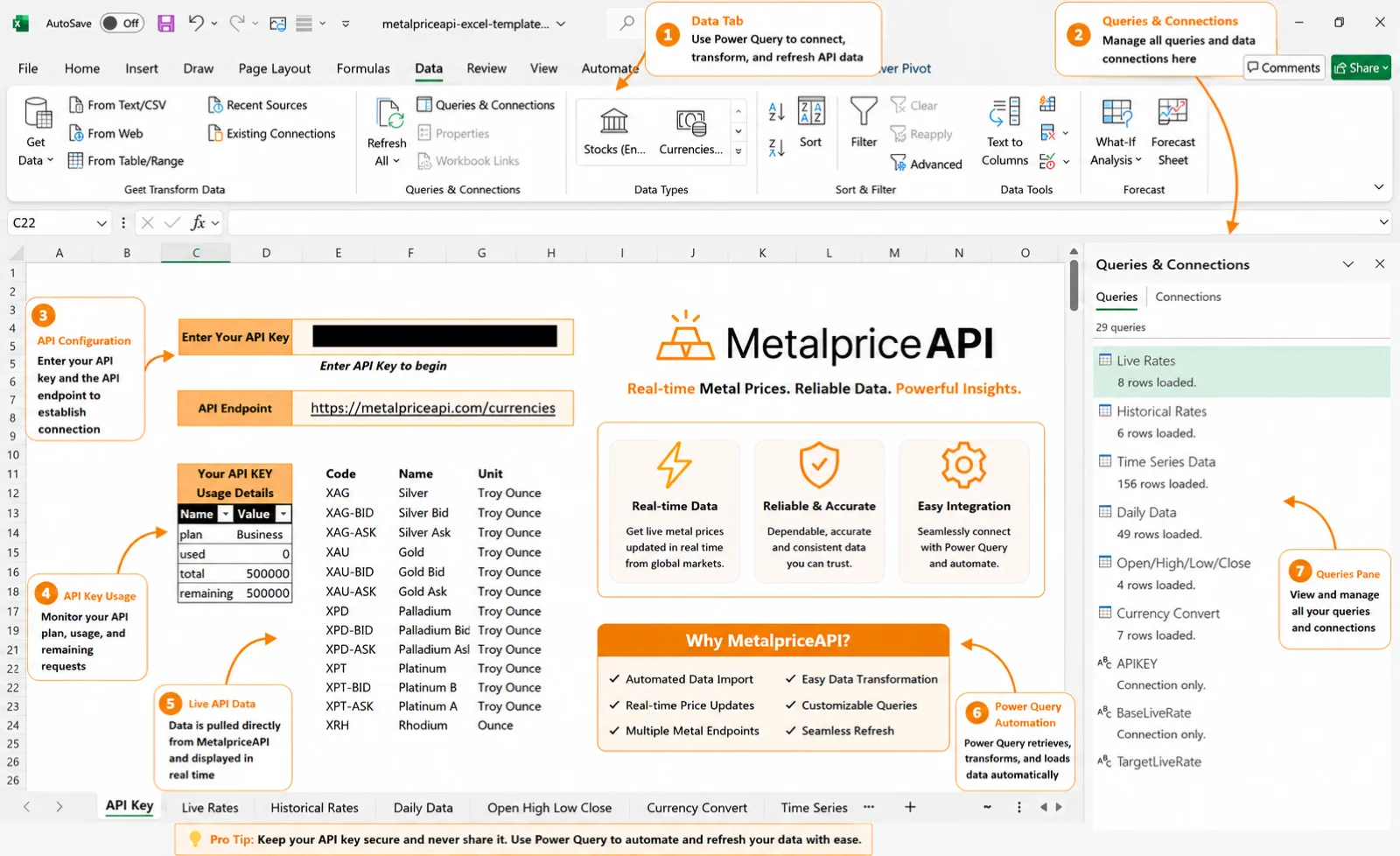
Task: Sort ascending A to Z
Action: click(x=776, y=111)
